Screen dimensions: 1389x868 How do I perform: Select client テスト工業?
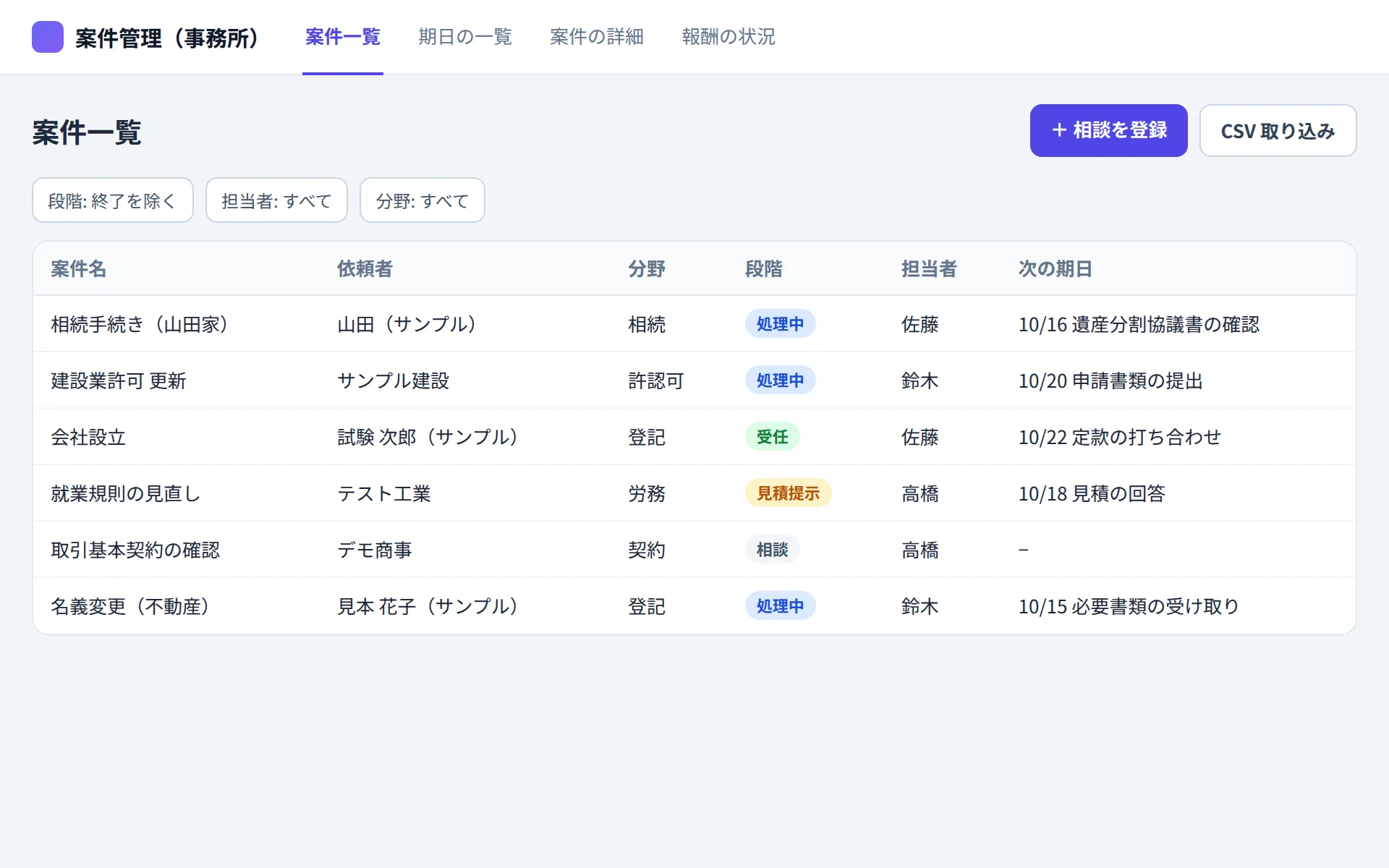click(384, 493)
